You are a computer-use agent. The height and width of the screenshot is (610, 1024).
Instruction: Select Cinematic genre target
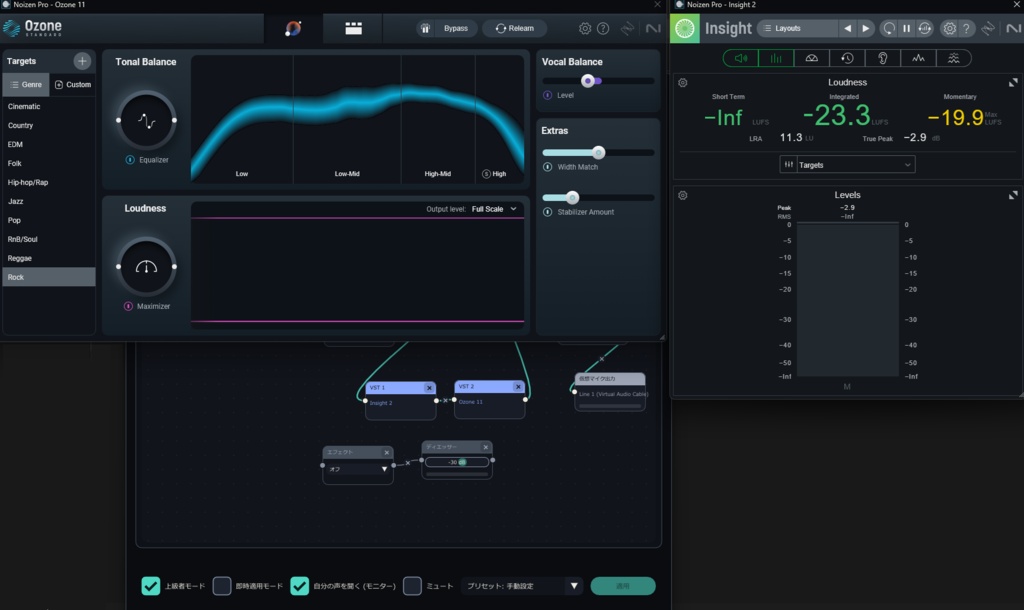tap(49, 106)
